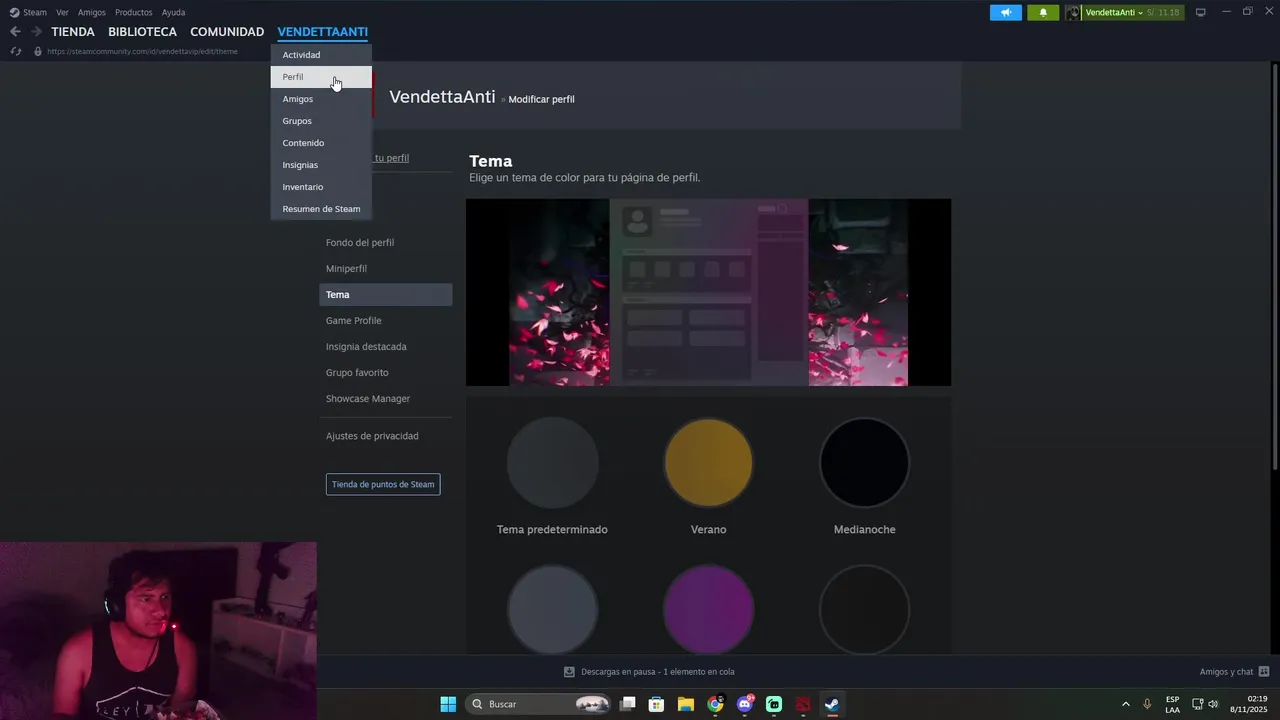1280x720 pixels.
Task: Click the VendettaAnti profile name heading
Action: pyautogui.click(x=442, y=97)
